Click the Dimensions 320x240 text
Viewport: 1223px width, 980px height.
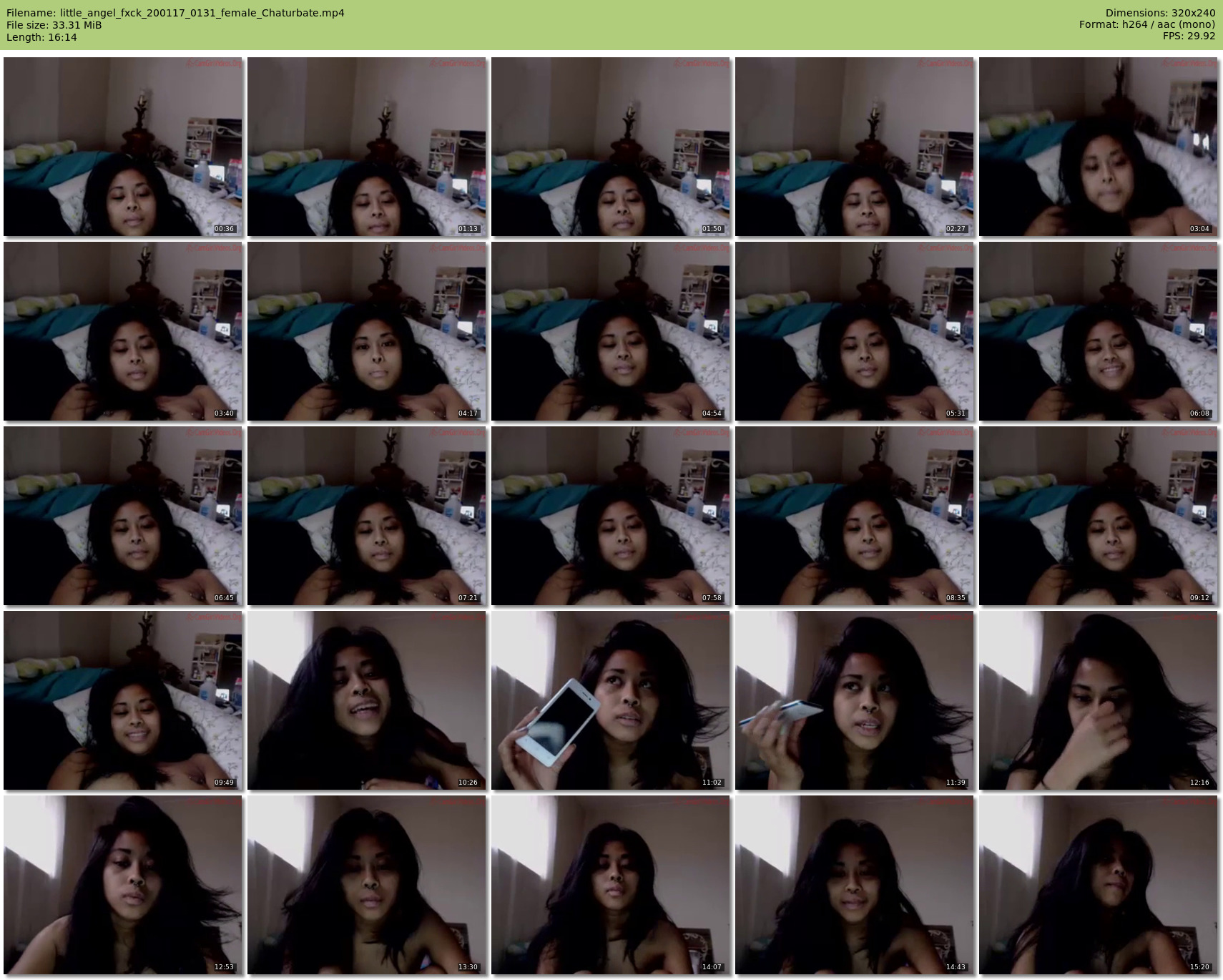pos(1160,13)
